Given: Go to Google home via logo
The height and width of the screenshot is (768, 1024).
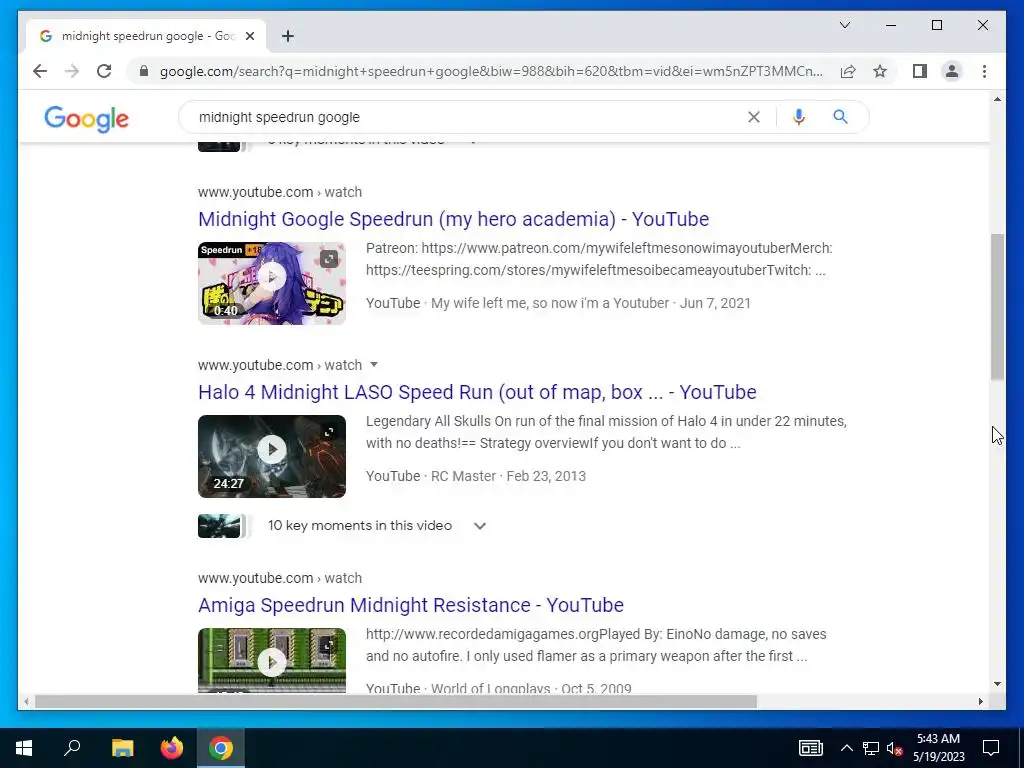Looking at the screenshot, I should point(86,119).
